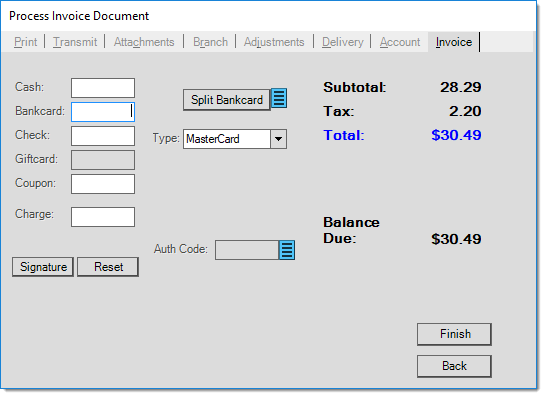The height and width of the screenshot is (396, 544).
Task: Switch to the Account tab
Action: (x=400, y=42)
